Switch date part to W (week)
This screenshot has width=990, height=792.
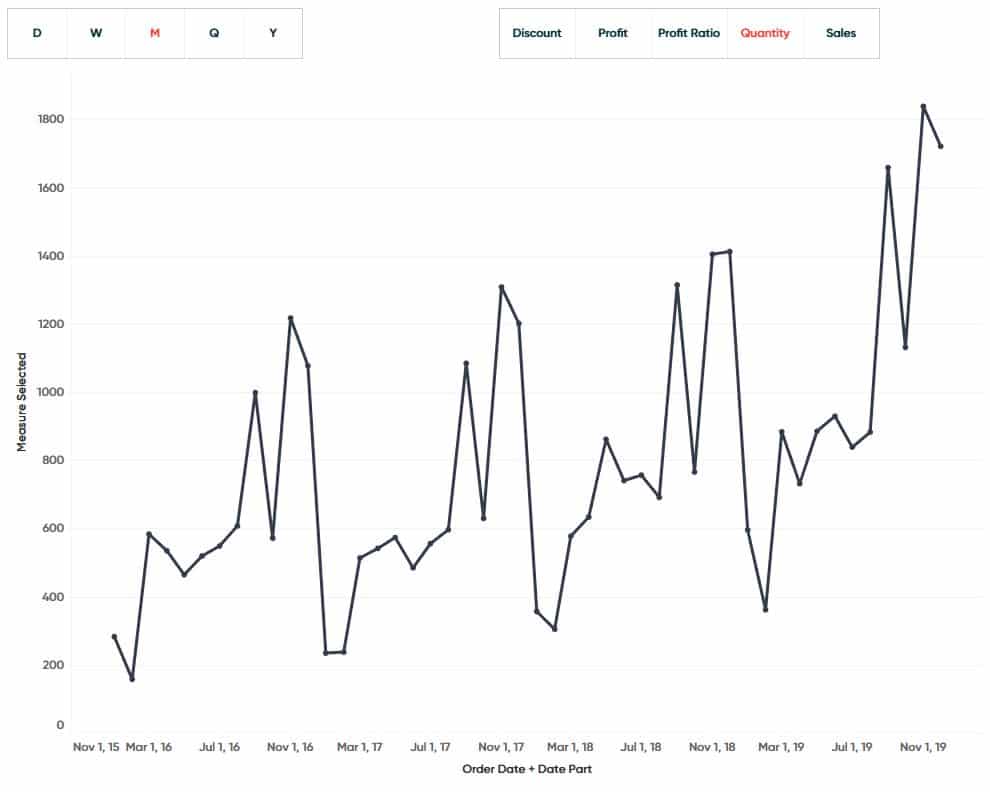pos(96,33)
